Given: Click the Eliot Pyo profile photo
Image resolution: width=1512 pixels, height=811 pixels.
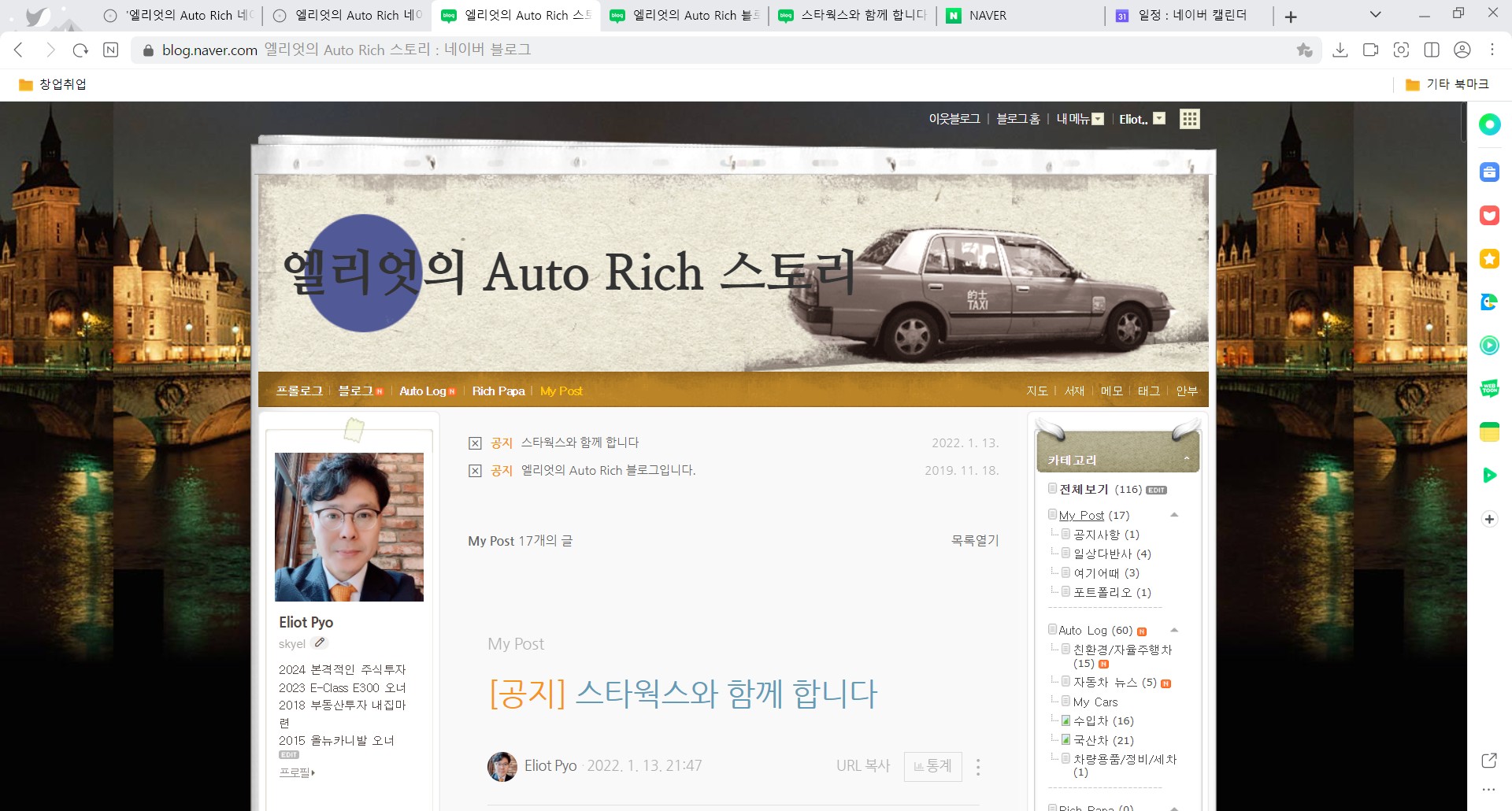Looking at the screenshot, I should click(349, 527).
